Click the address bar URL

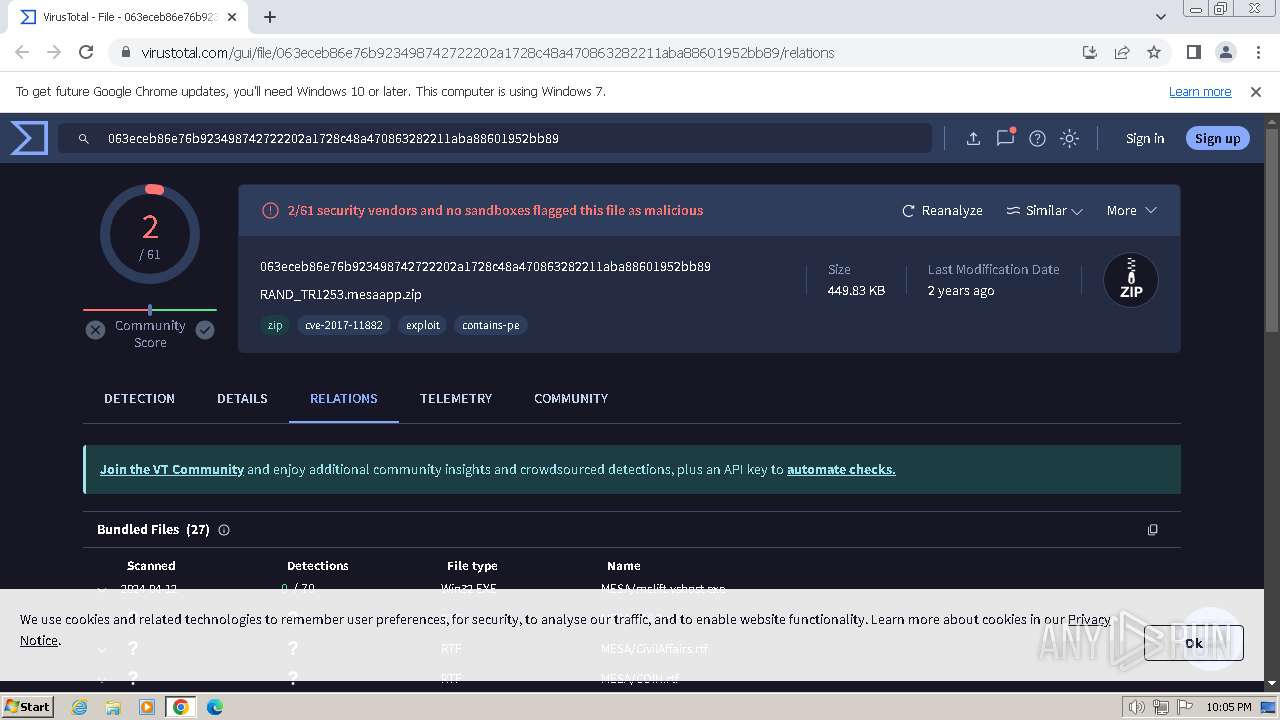(487, 53)
